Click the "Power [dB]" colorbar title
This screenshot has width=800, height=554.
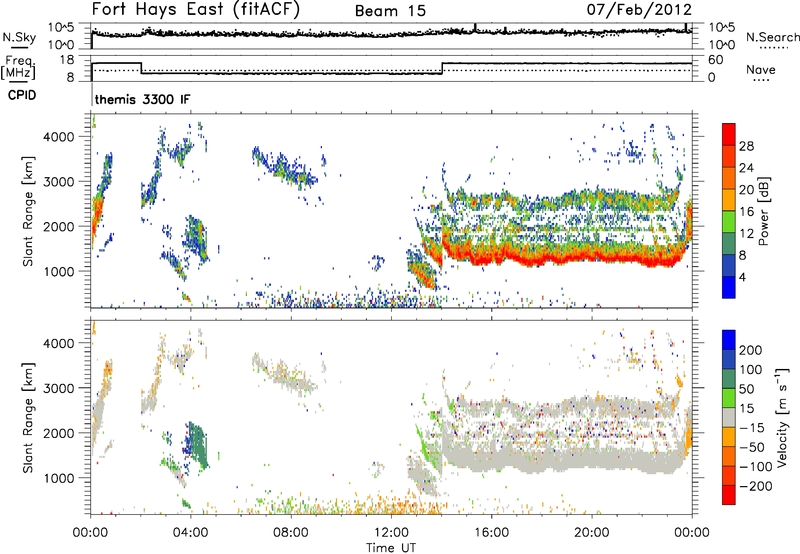tap(763, 211)
